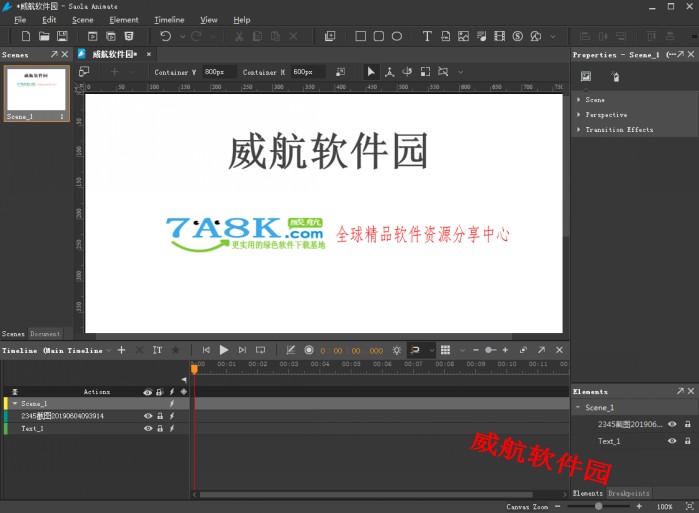Open the undo history dropdown arrow

point(182,37)
